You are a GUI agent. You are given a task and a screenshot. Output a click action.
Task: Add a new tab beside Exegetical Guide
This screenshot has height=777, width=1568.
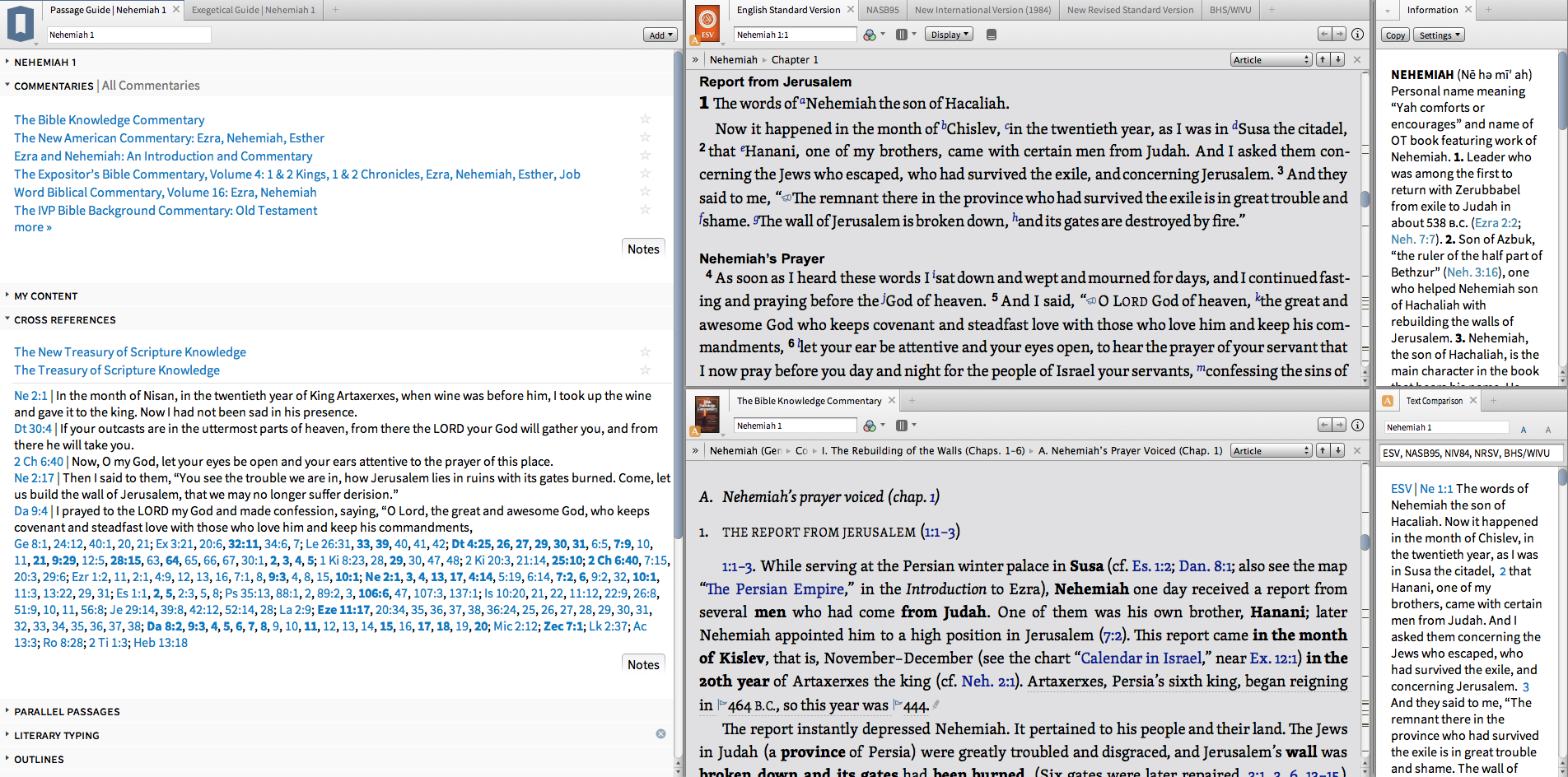click(x=335, y=10)
